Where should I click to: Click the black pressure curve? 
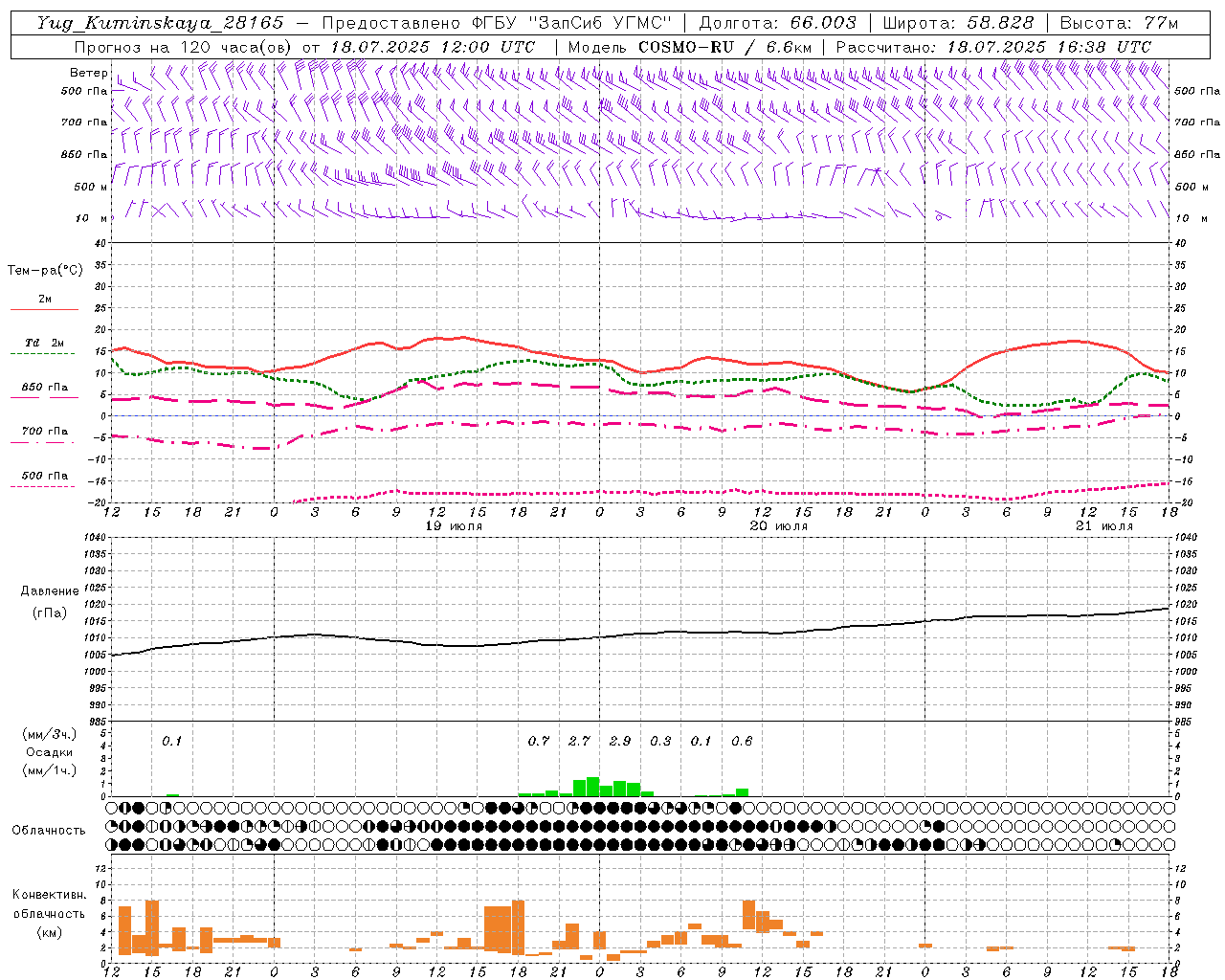[641, 634]
